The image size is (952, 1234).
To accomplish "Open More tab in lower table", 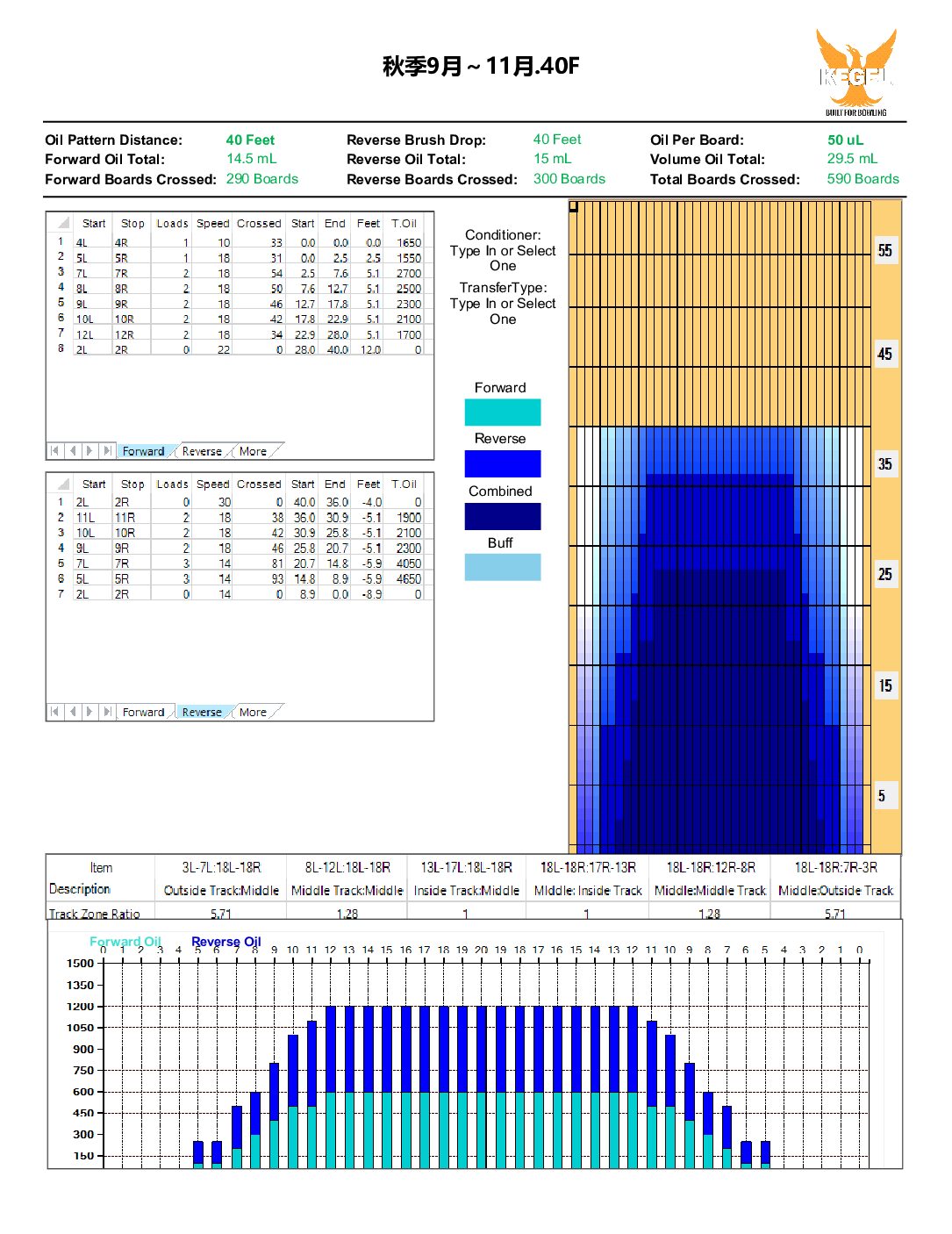I will (x=253, y=712).
